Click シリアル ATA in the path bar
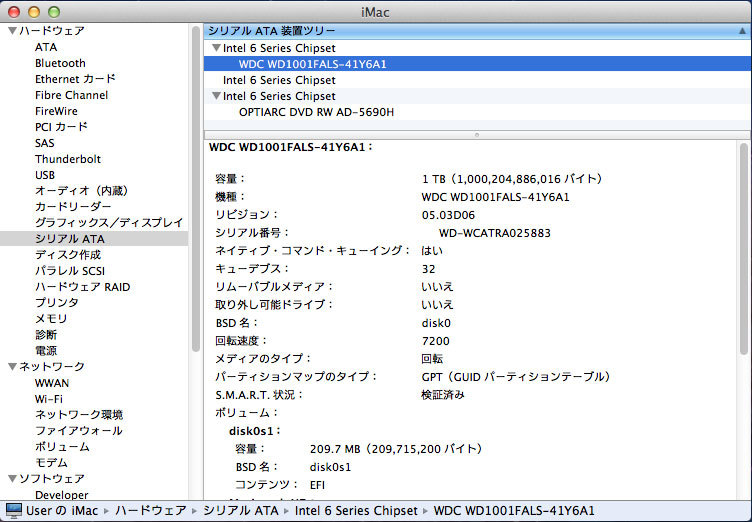This screenshot has width=752, height=522. [x=241, y=510]
